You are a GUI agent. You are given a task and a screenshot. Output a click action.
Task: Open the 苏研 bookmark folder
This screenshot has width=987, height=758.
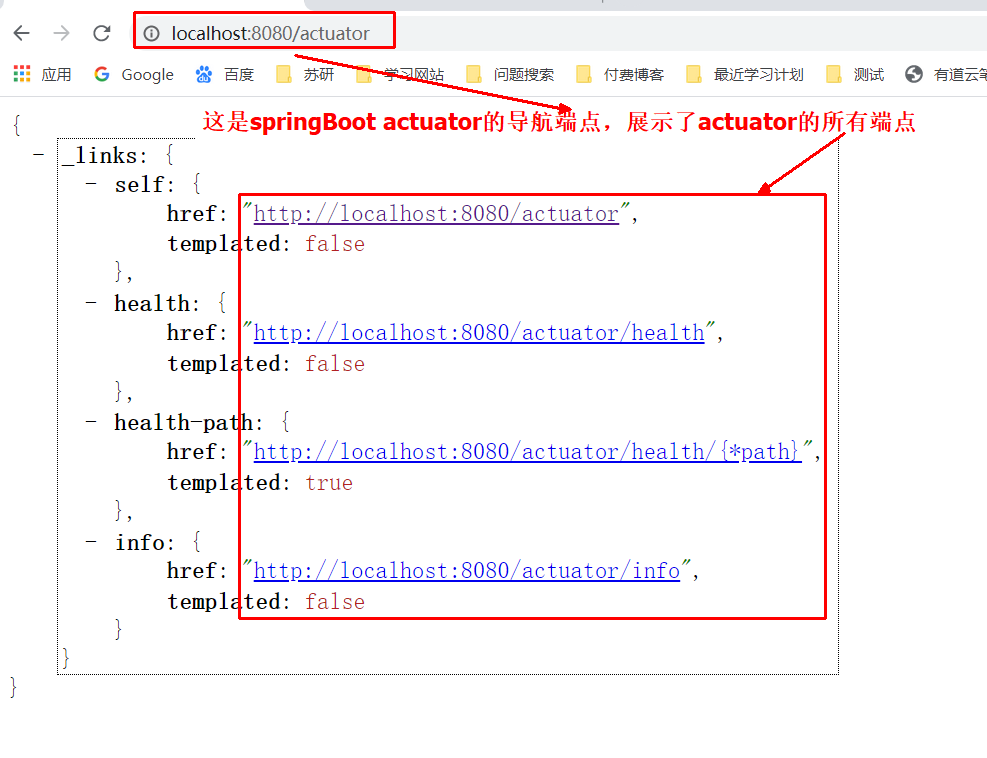tap(305, 74)
